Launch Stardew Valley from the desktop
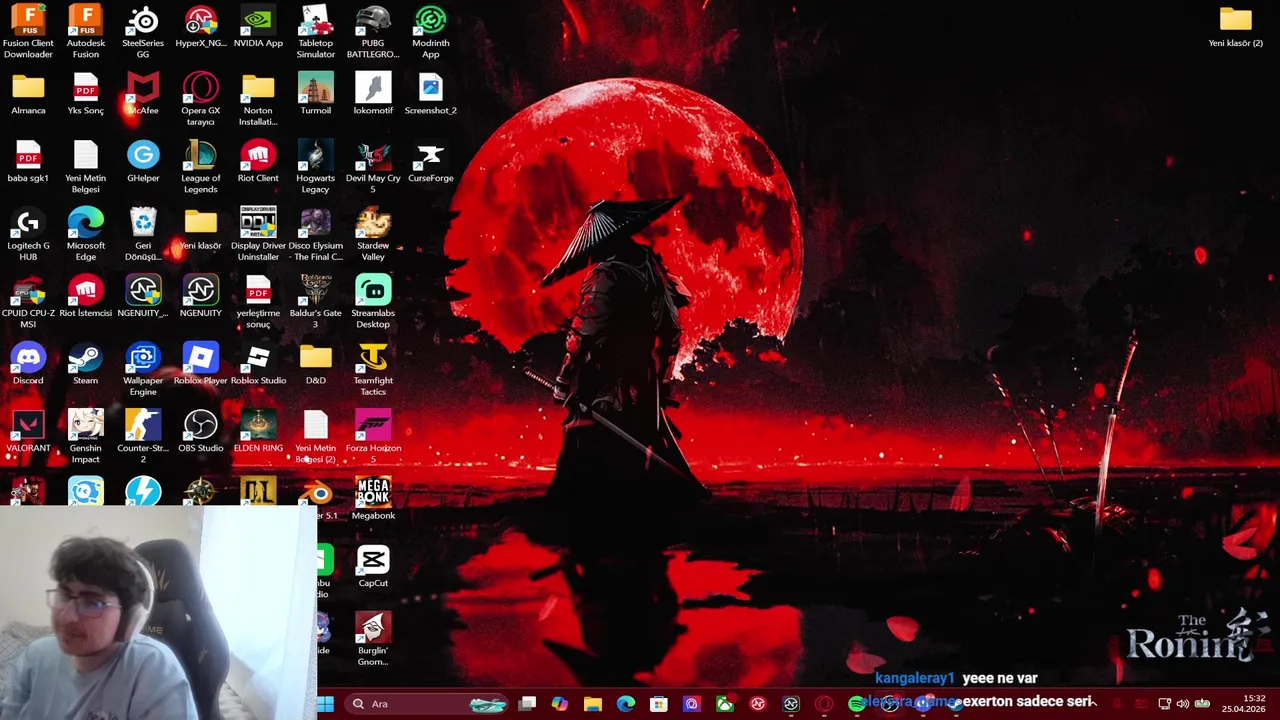 click(x=373, y=234)
